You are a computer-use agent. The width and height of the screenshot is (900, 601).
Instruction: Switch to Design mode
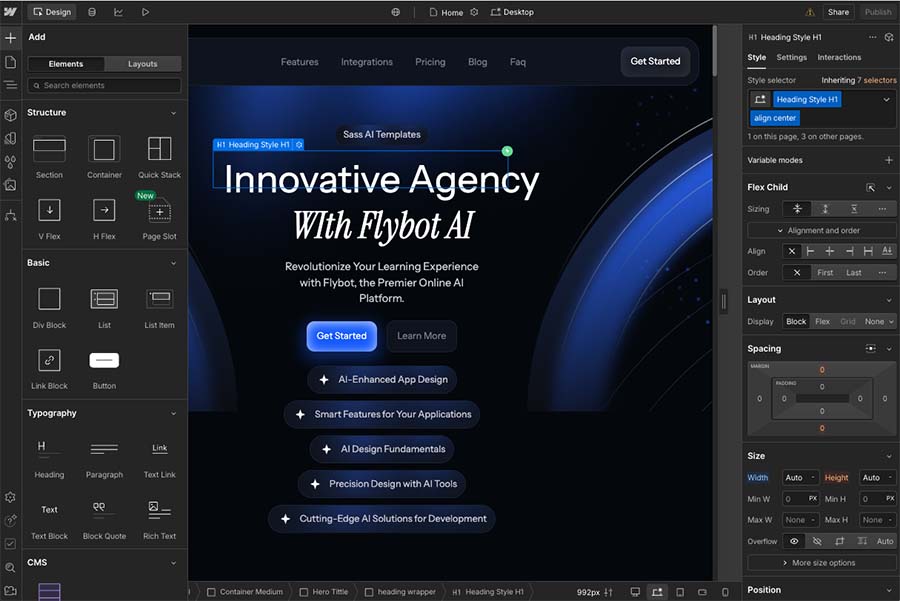coord(52,12)
